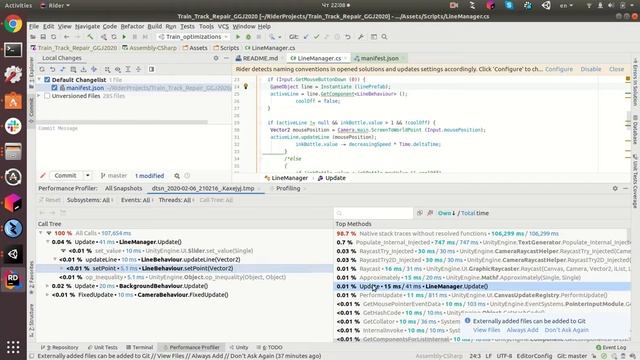Open the Commit button dropdown arrow
640x360 pixels.
click(87, 176)
